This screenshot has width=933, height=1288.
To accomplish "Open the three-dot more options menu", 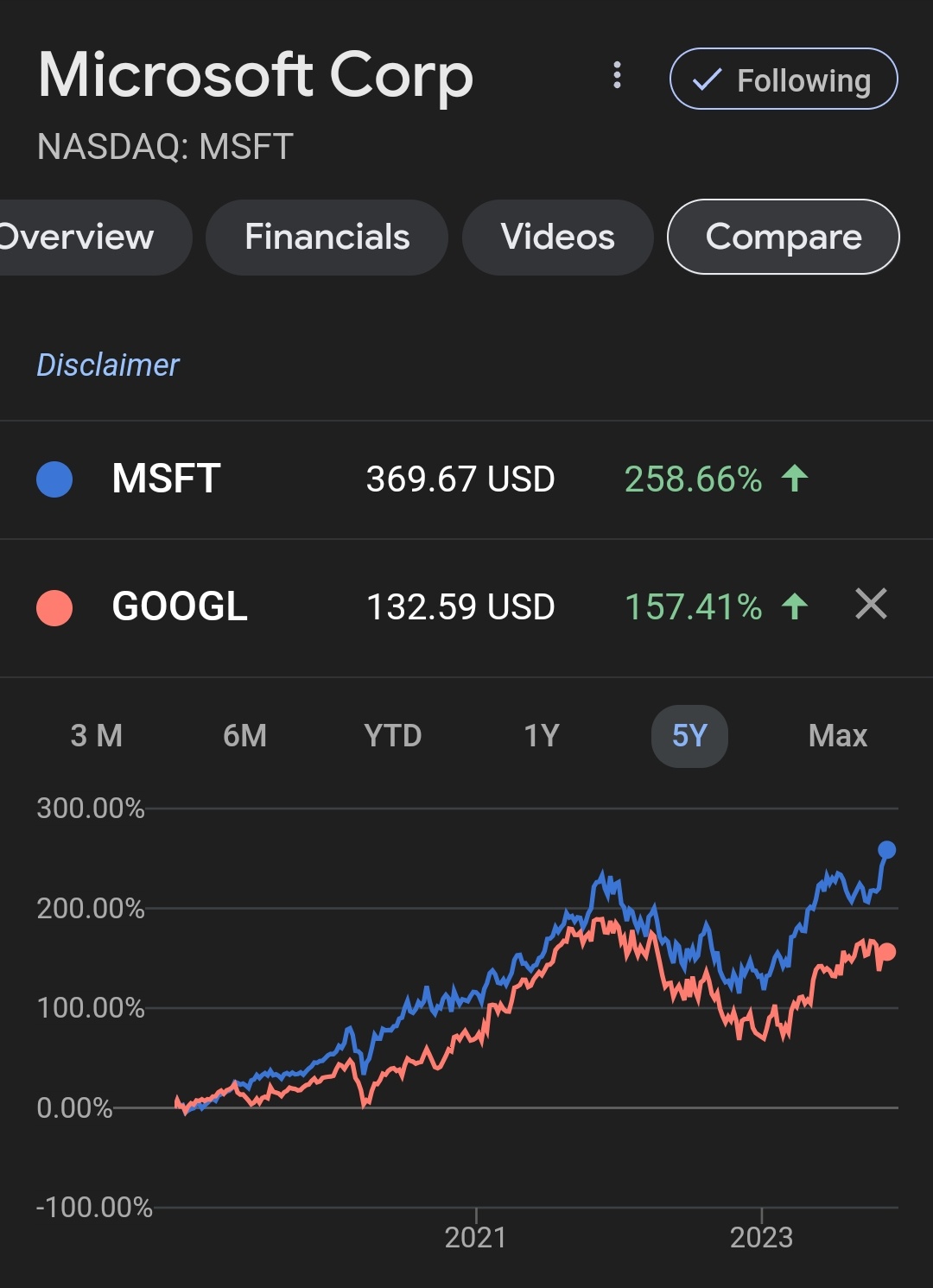I will point(617,76).
